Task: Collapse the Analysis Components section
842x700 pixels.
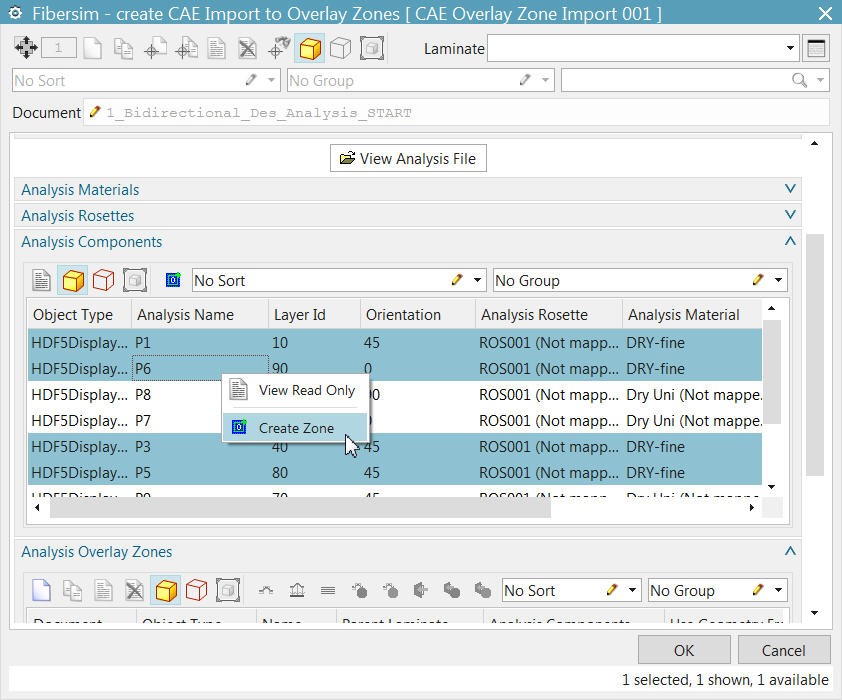Action: click(789, 241)
